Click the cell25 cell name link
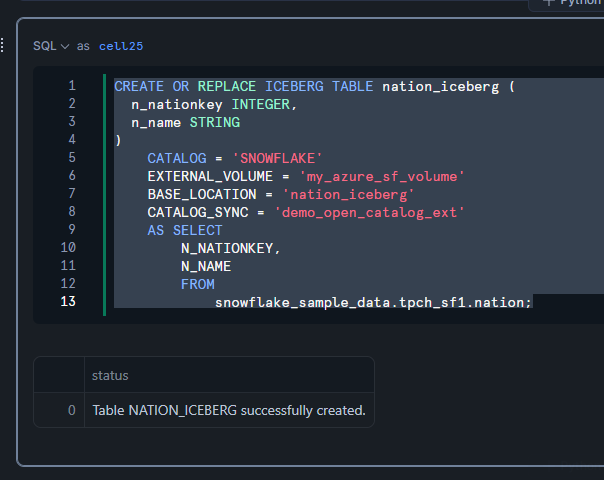The image size is (604, 480). [121, 46]
